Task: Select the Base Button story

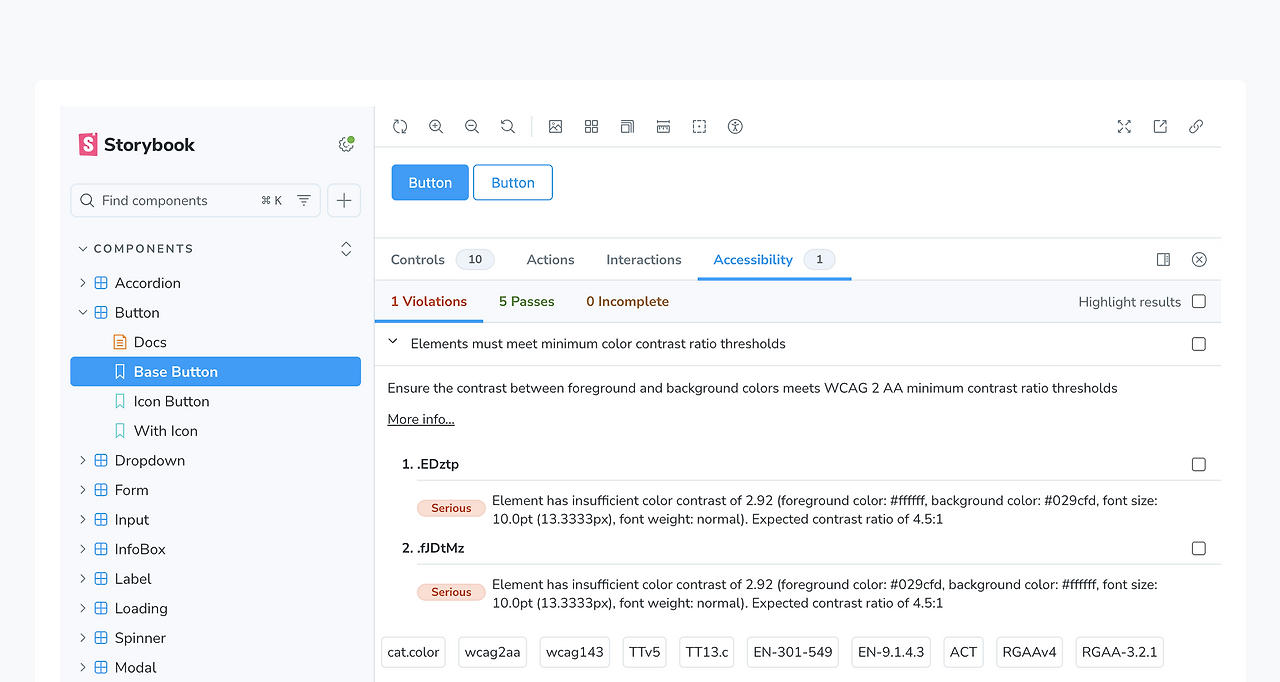Action: (215, 372)
